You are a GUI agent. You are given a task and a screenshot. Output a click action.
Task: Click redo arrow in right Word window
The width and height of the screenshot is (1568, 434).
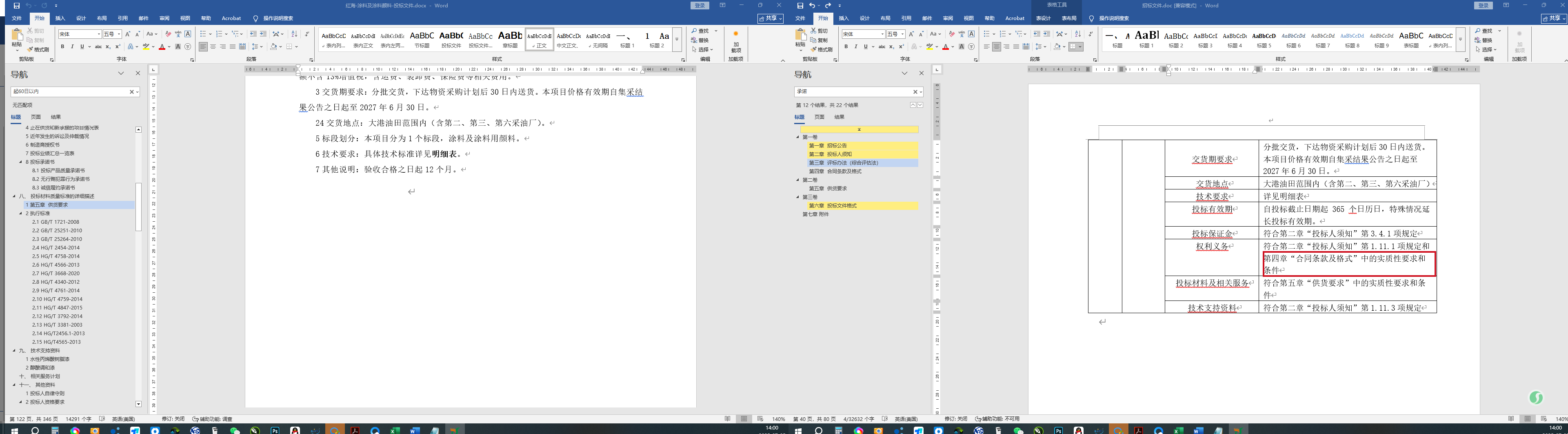(828, 5)
